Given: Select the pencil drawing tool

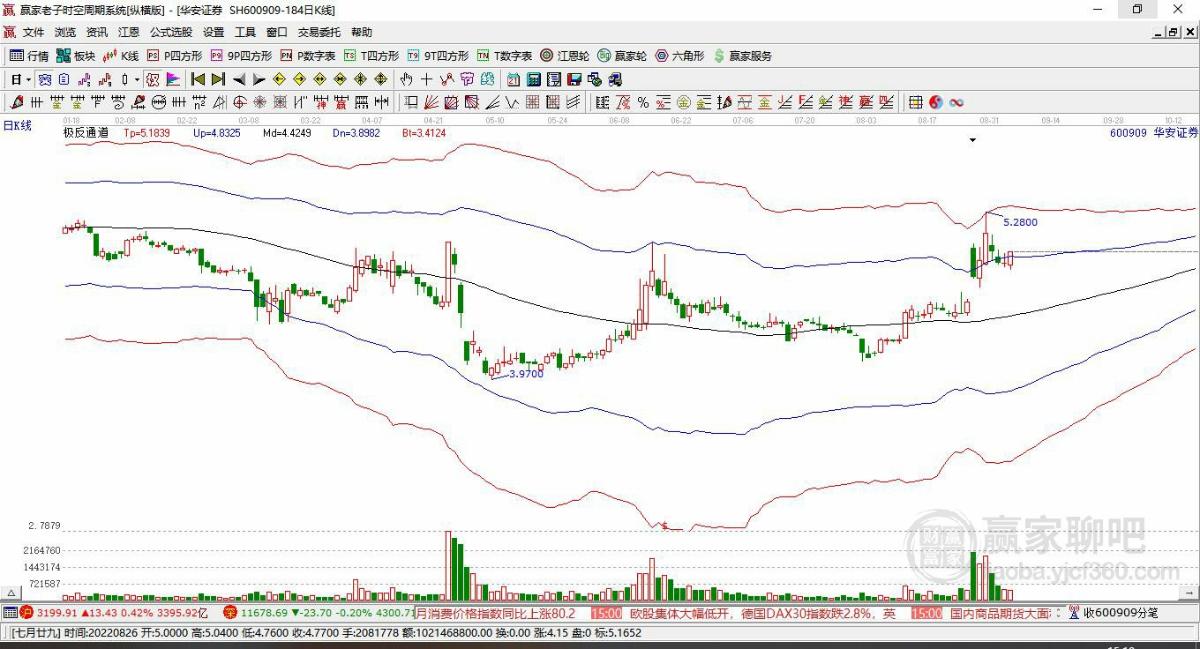Looking at the screenshot, I should [16, 101].
